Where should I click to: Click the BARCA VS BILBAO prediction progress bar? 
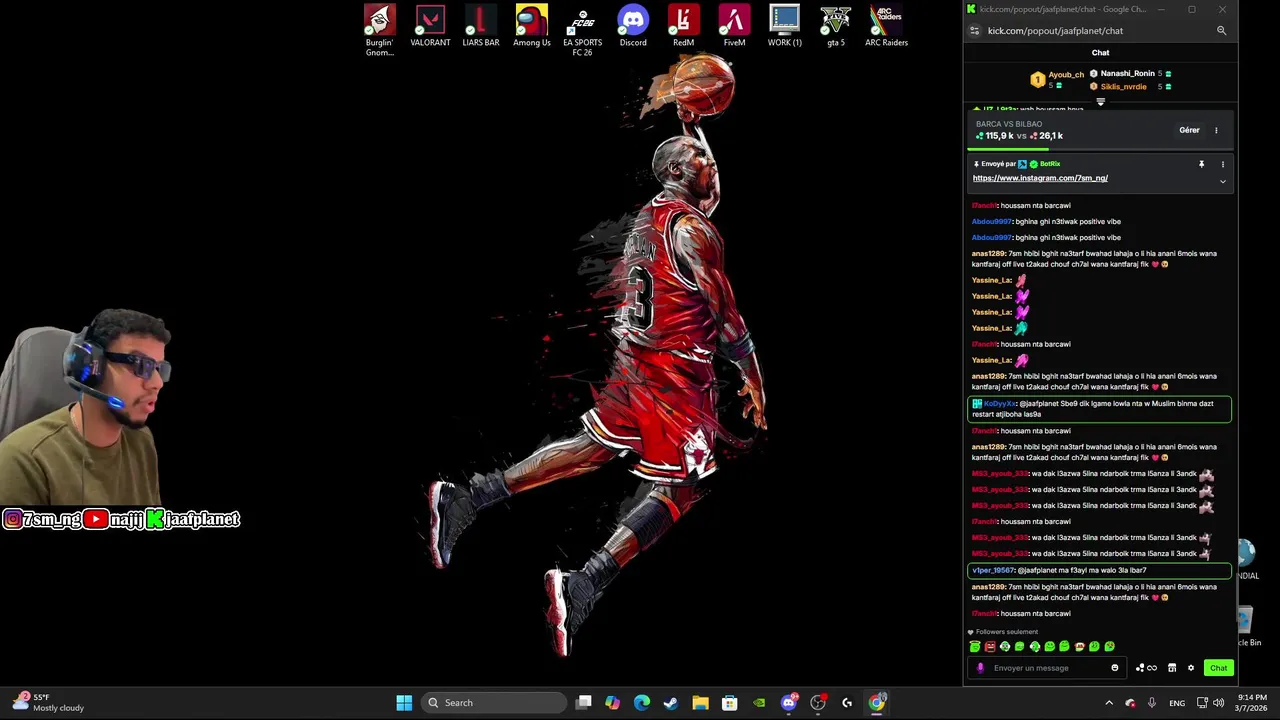point(1100,148)
